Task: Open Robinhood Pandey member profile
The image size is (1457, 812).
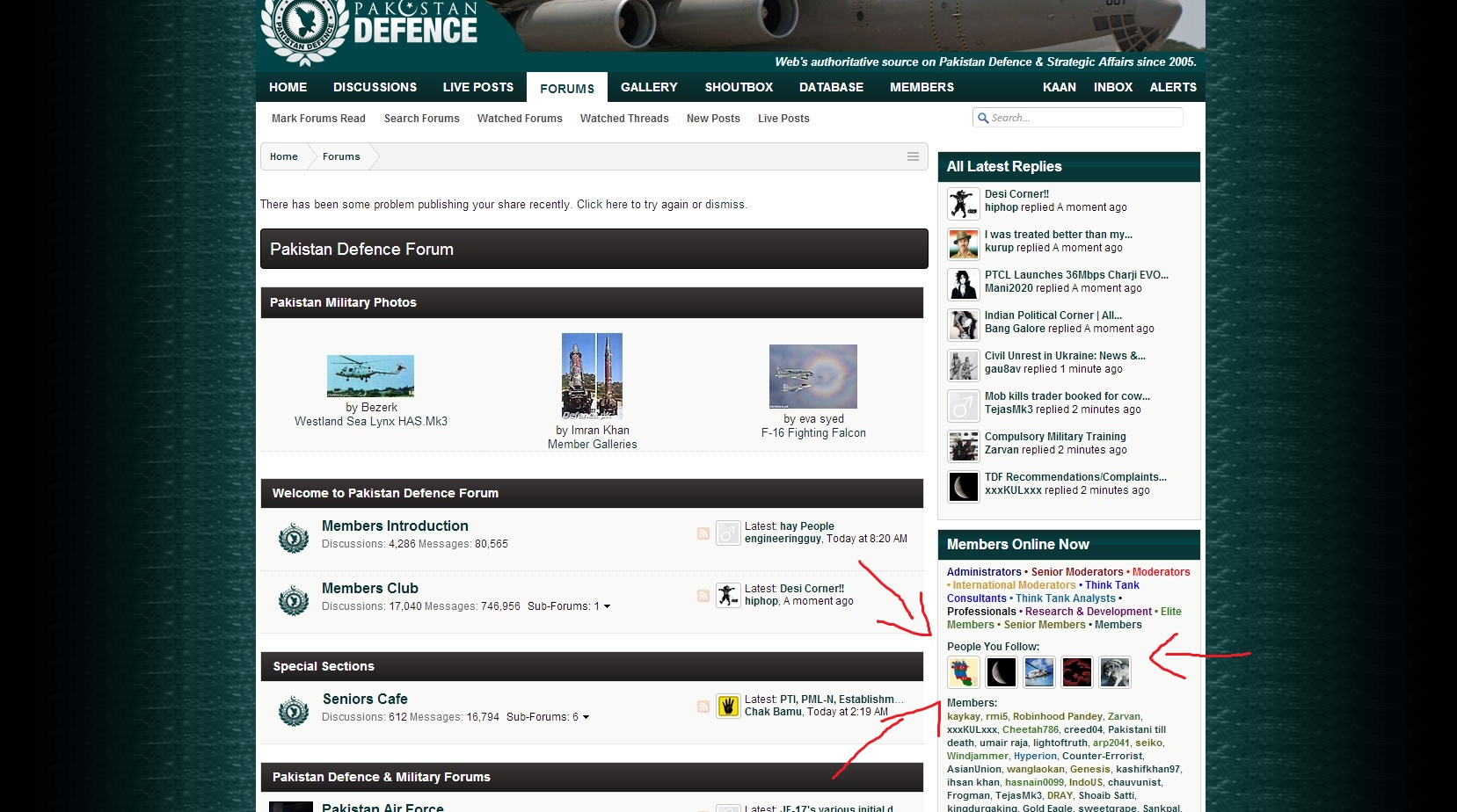Action: (x=1058, y=716)
